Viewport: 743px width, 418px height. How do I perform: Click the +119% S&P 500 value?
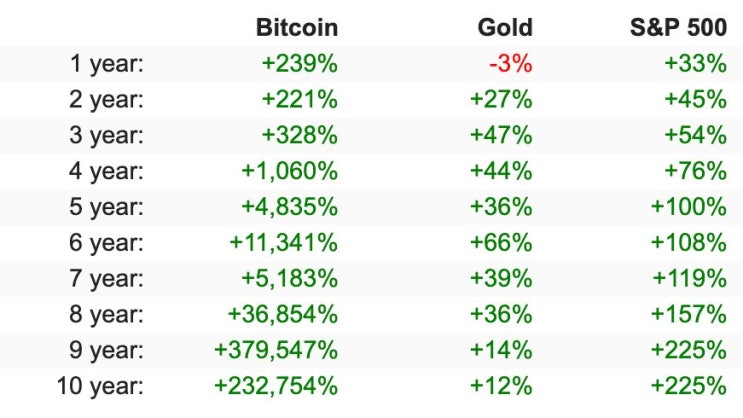tap(689, 278)
